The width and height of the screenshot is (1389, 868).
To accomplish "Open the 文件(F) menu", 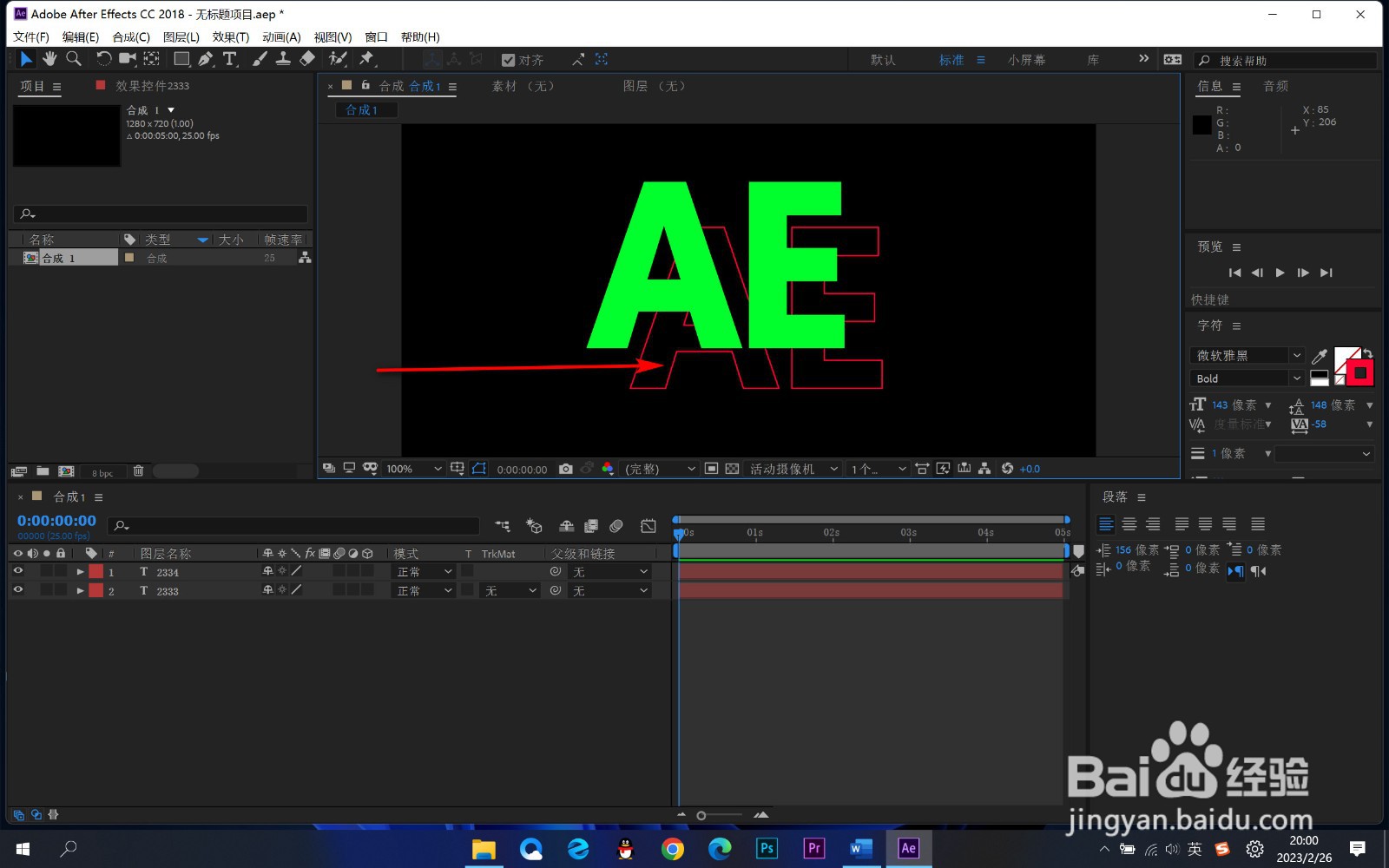I will pos(31,37).
